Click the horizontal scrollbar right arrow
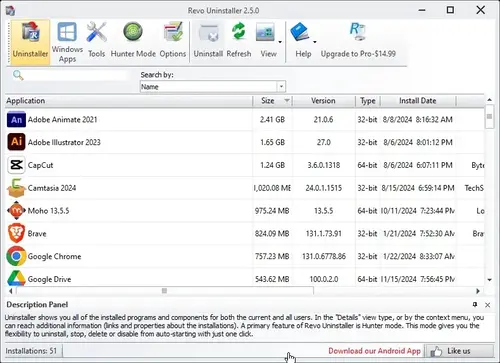Viewport: 500px width, 363px height. (x=478, y=291)
